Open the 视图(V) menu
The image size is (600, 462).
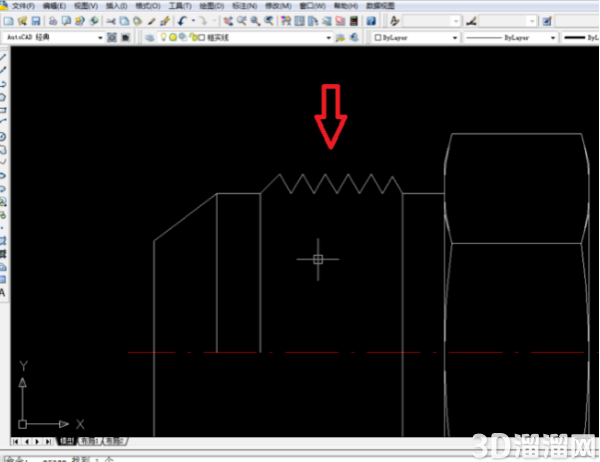pyautogui.click(x=86, y=6)
